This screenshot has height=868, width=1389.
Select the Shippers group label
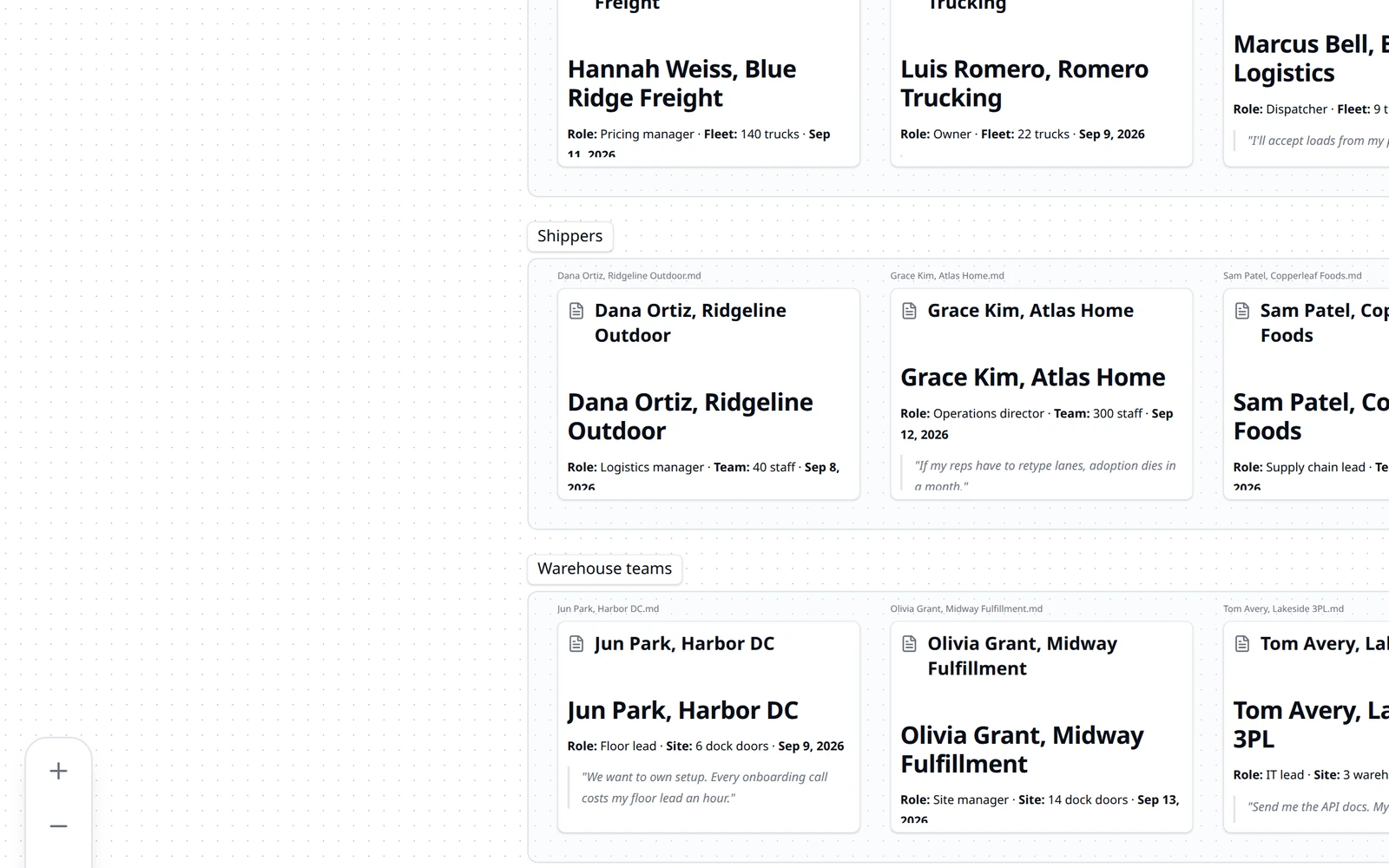tap(570, 236)
